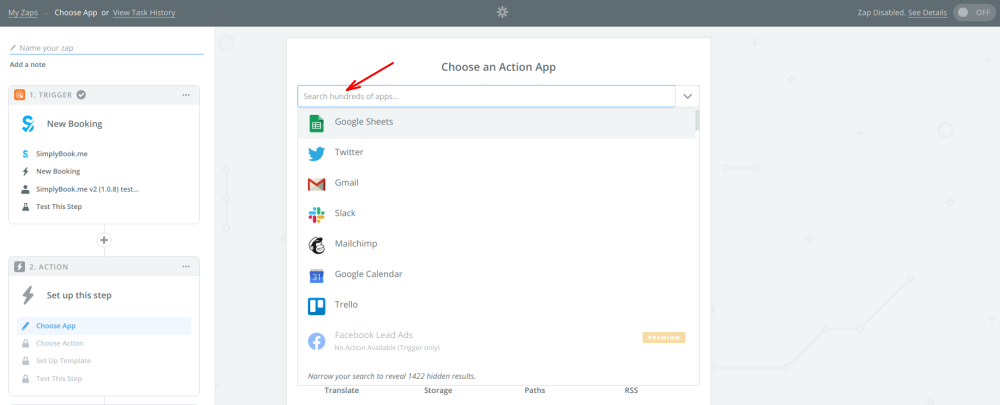
Task: Pick the Google Calendar icon
Action: [316, 275]
